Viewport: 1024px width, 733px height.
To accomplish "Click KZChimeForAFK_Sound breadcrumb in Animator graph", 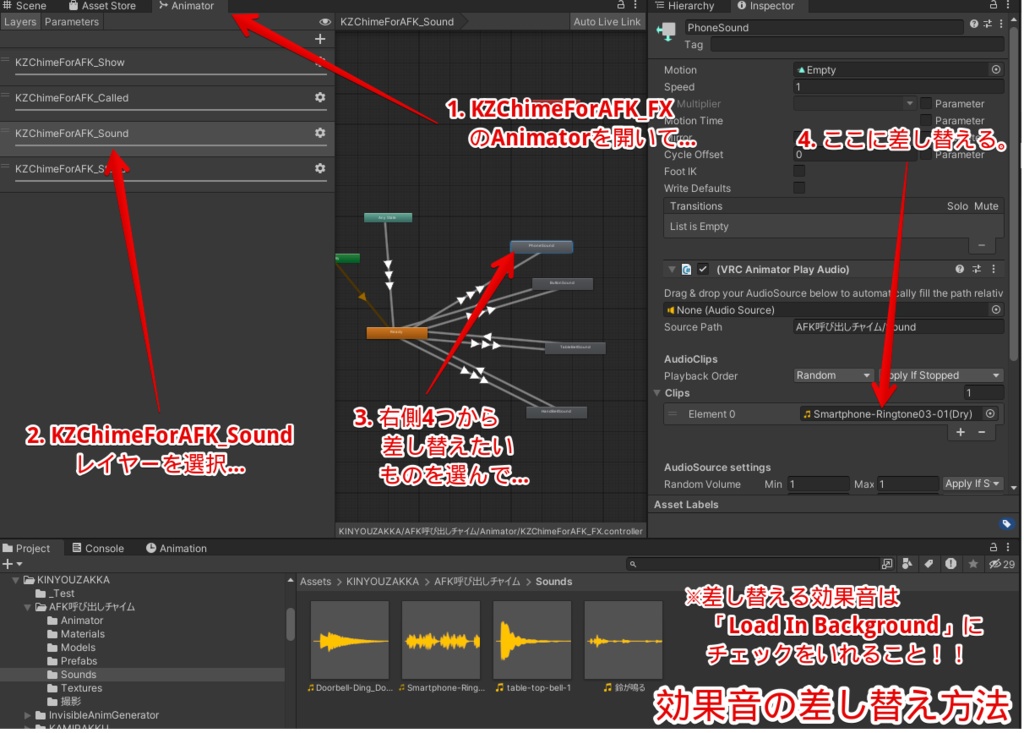I will point(397,22).
